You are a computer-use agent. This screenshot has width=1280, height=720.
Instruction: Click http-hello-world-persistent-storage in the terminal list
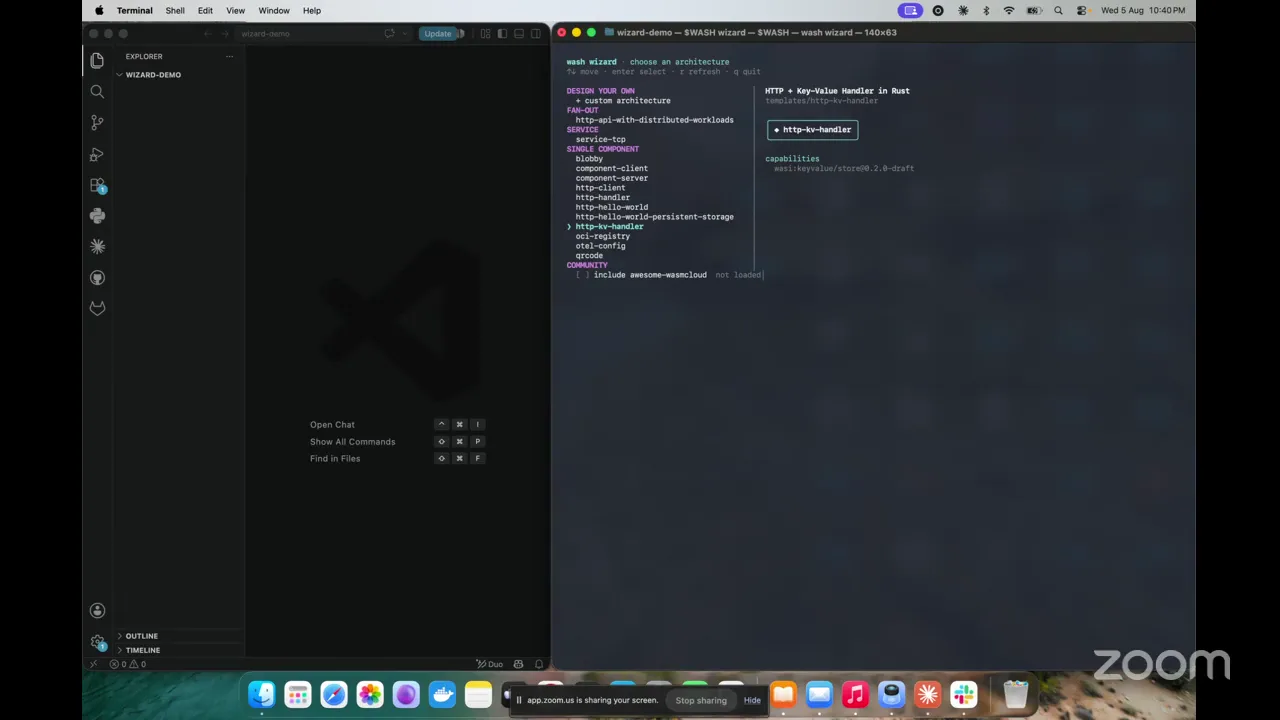click(x=654, y=217)
